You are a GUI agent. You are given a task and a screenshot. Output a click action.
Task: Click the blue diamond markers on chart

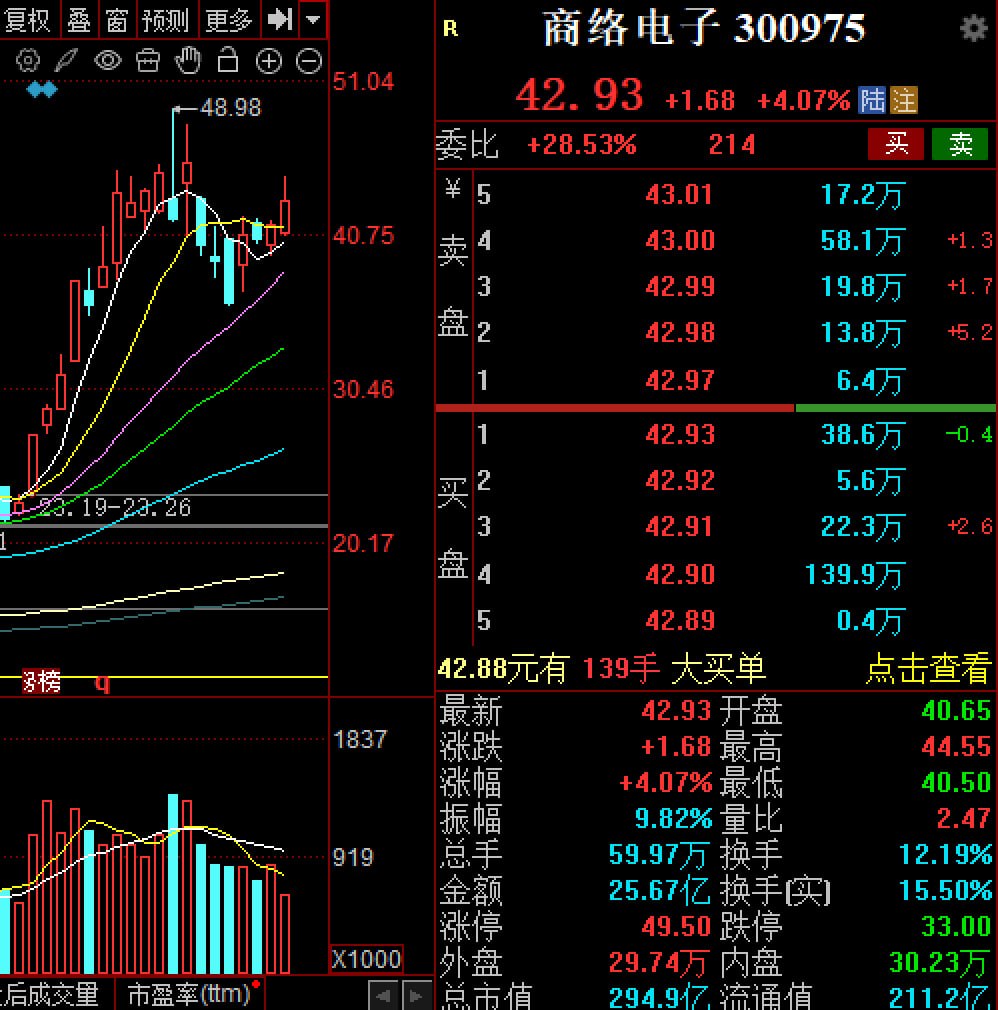pyautogui.click(x=43, y=89)
